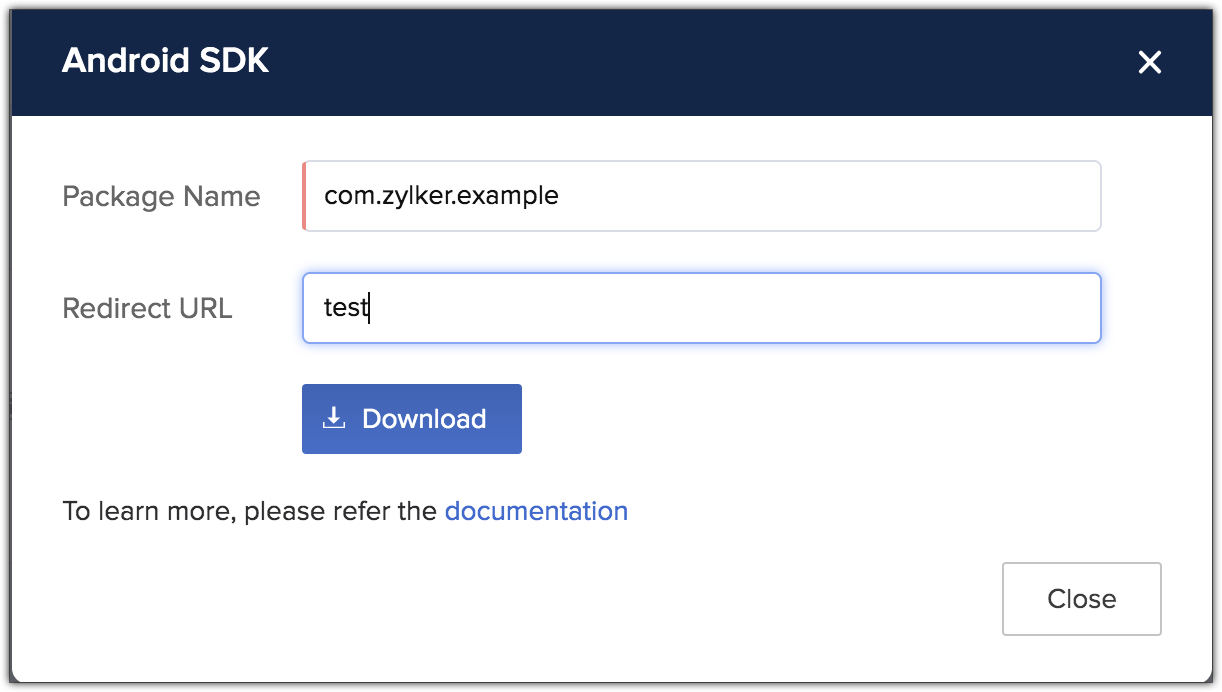Open the documentation link
Screen dimensions: 1222x692
536,511
